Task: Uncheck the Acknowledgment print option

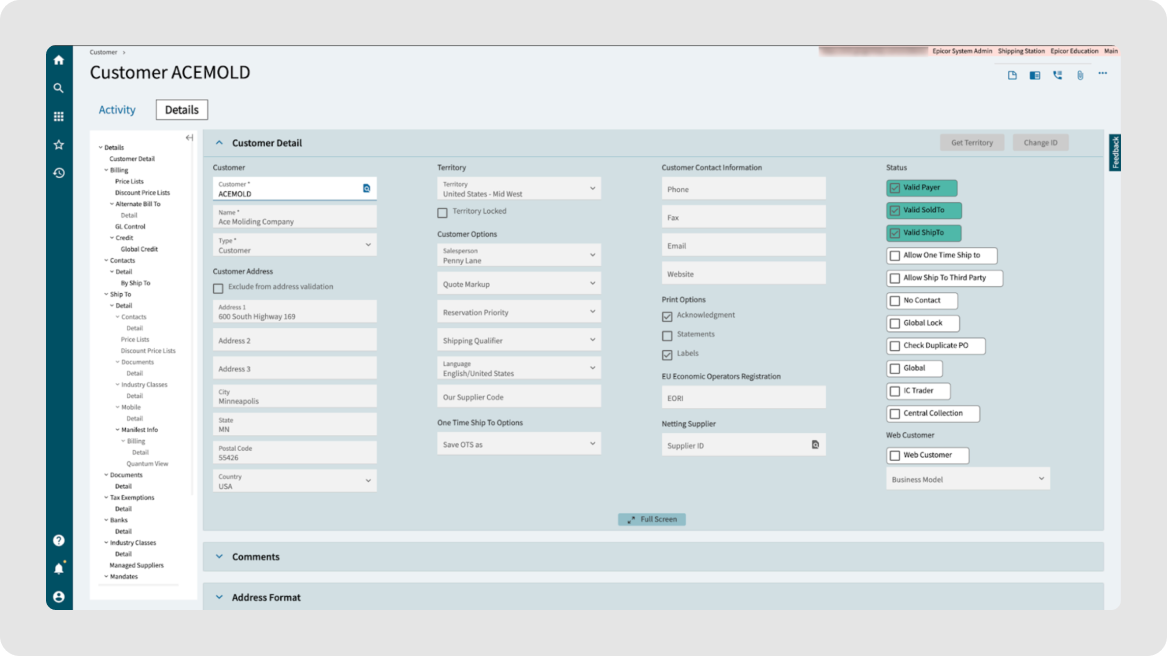Action: point(667,315)
